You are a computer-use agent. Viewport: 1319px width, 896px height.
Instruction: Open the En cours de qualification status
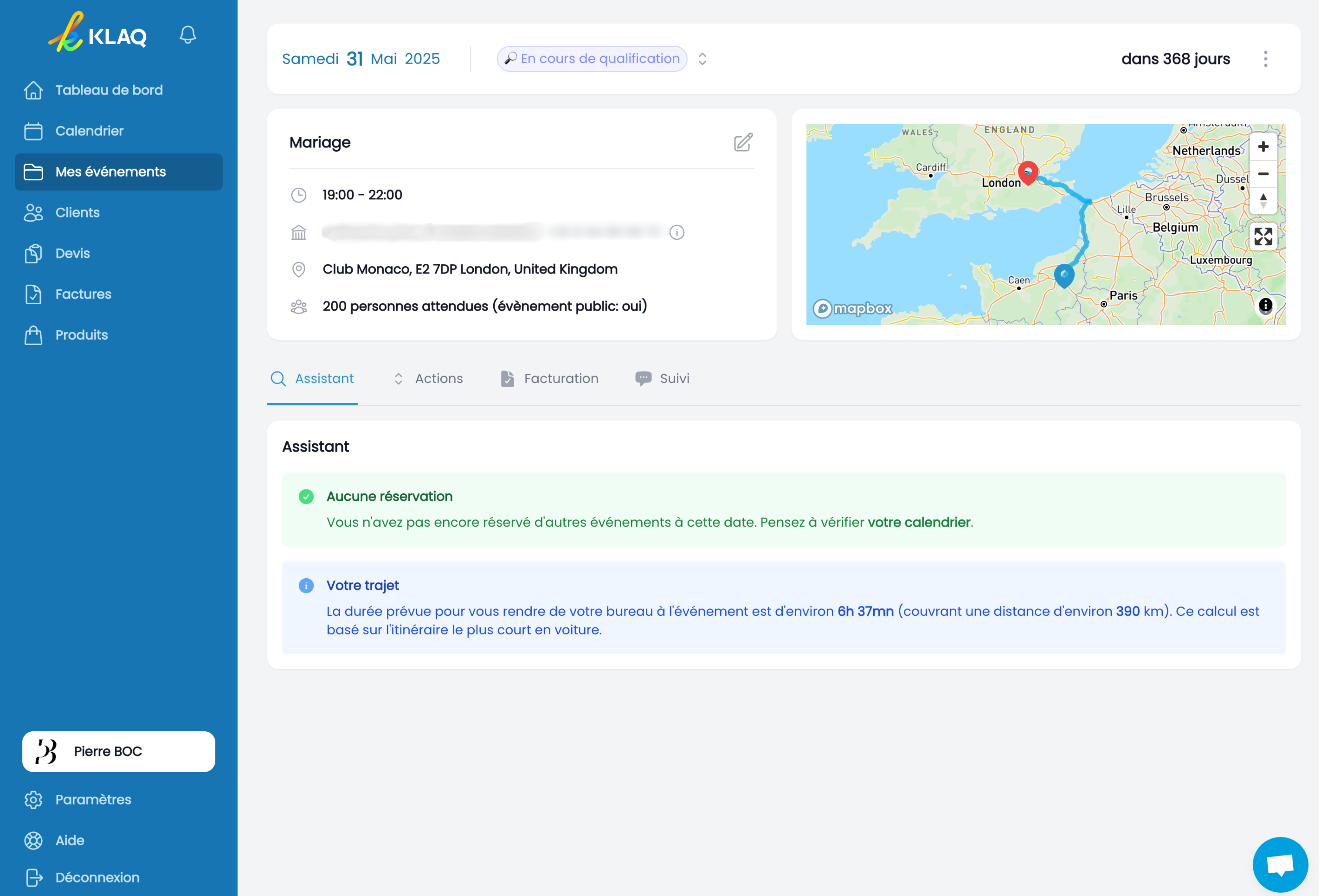(592, 58)
